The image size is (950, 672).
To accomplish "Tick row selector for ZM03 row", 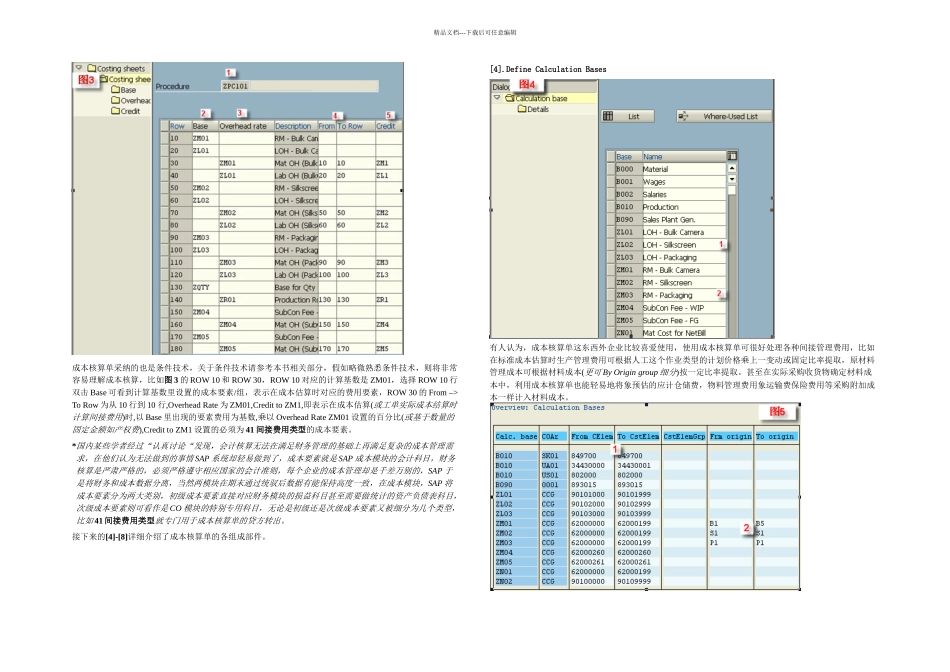I will (x=611, y=295).
